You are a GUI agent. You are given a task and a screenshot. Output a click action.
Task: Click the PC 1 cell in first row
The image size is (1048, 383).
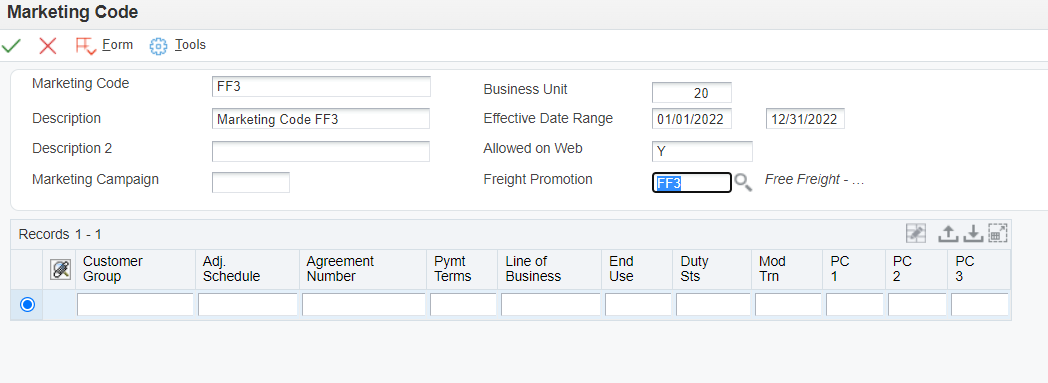(855, 305)
